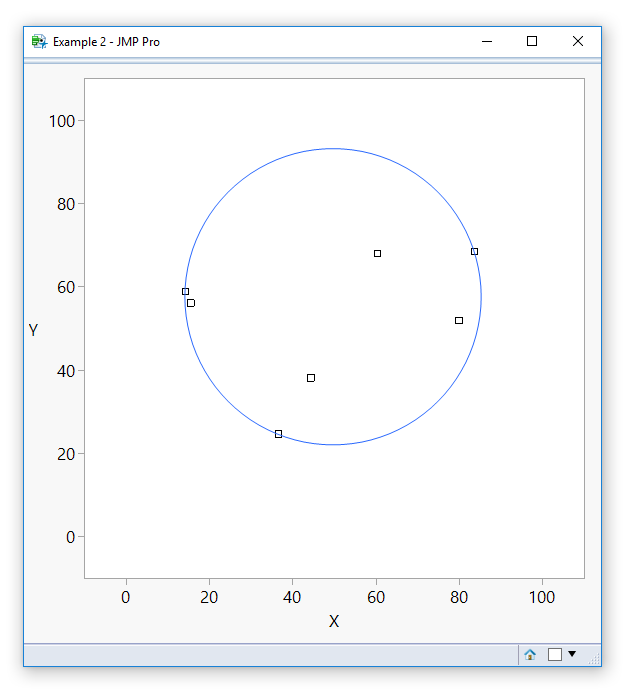Click the X axis label
Screen dimensions: 637x700
pyautogui.click(x=334, y=621)
